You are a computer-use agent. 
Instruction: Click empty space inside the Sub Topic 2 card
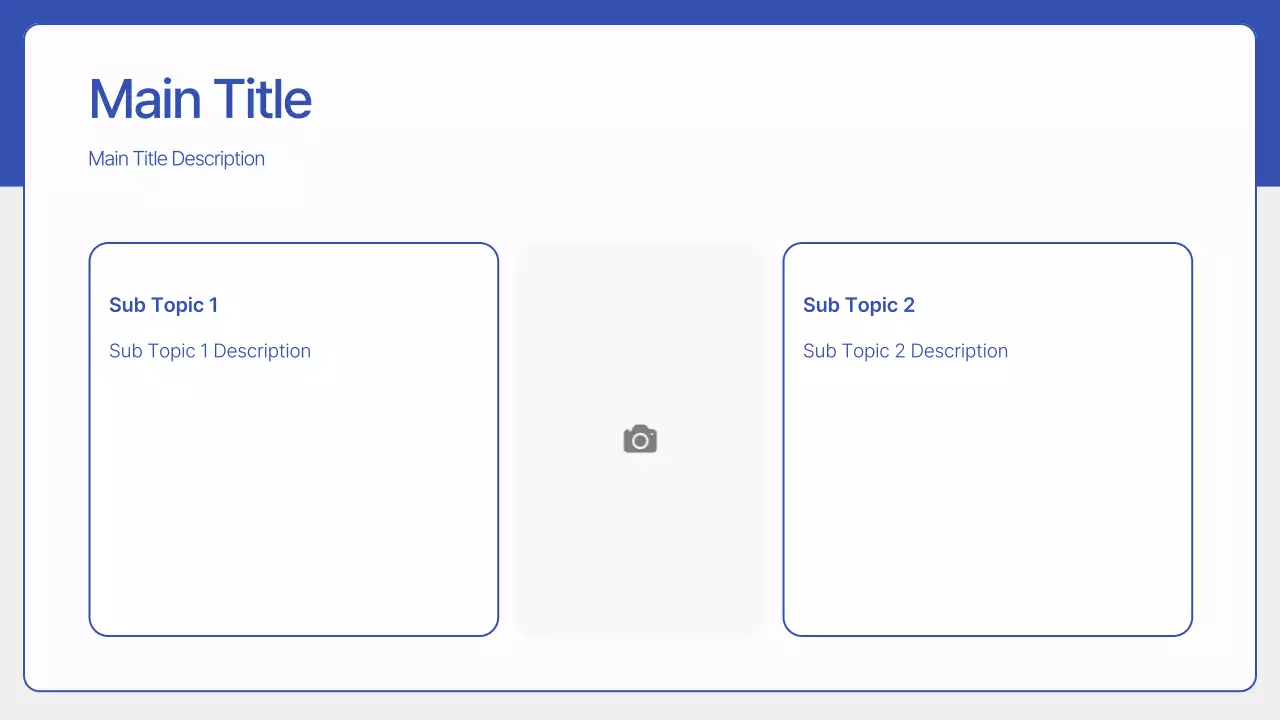click(987, 500)
